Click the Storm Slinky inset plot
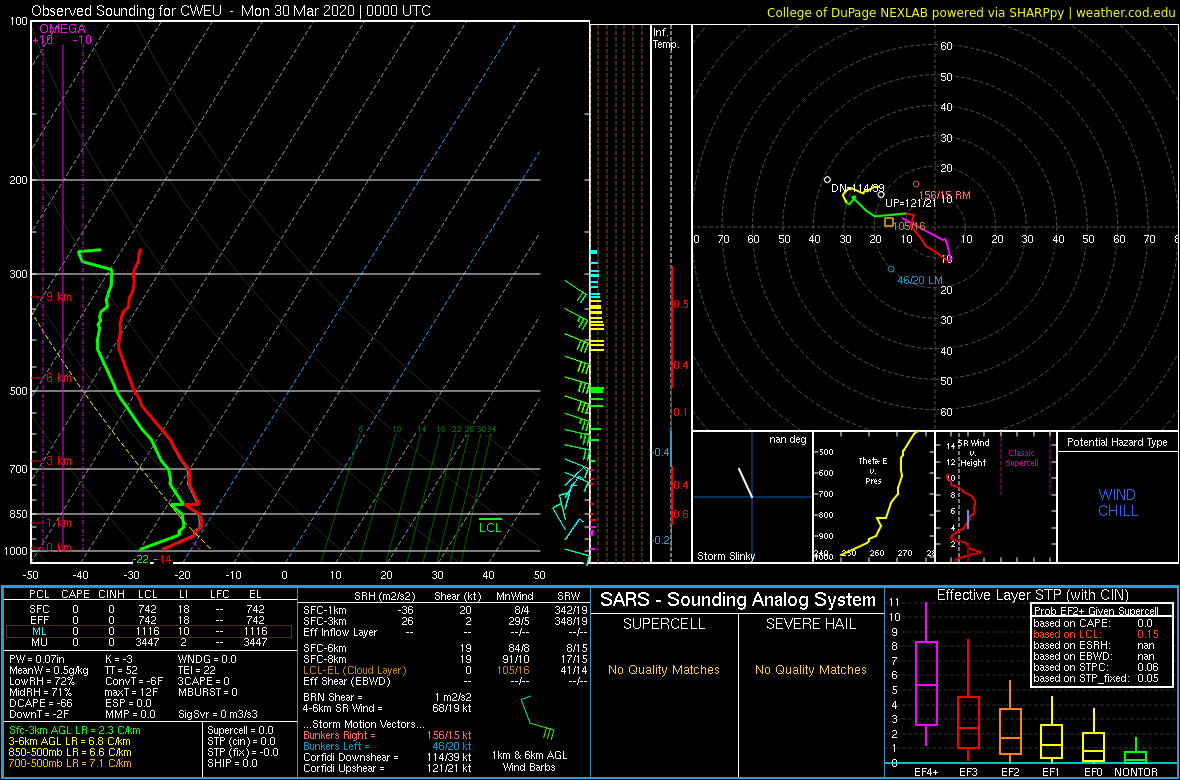Viewport: 1180px width, 780px height. [752, 498]
